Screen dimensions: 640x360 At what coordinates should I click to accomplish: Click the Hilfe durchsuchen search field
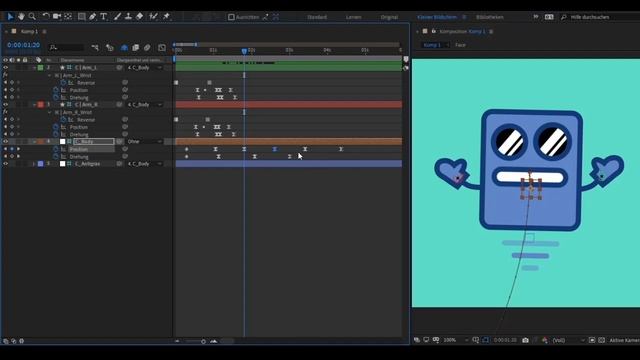tap(600, 17)
